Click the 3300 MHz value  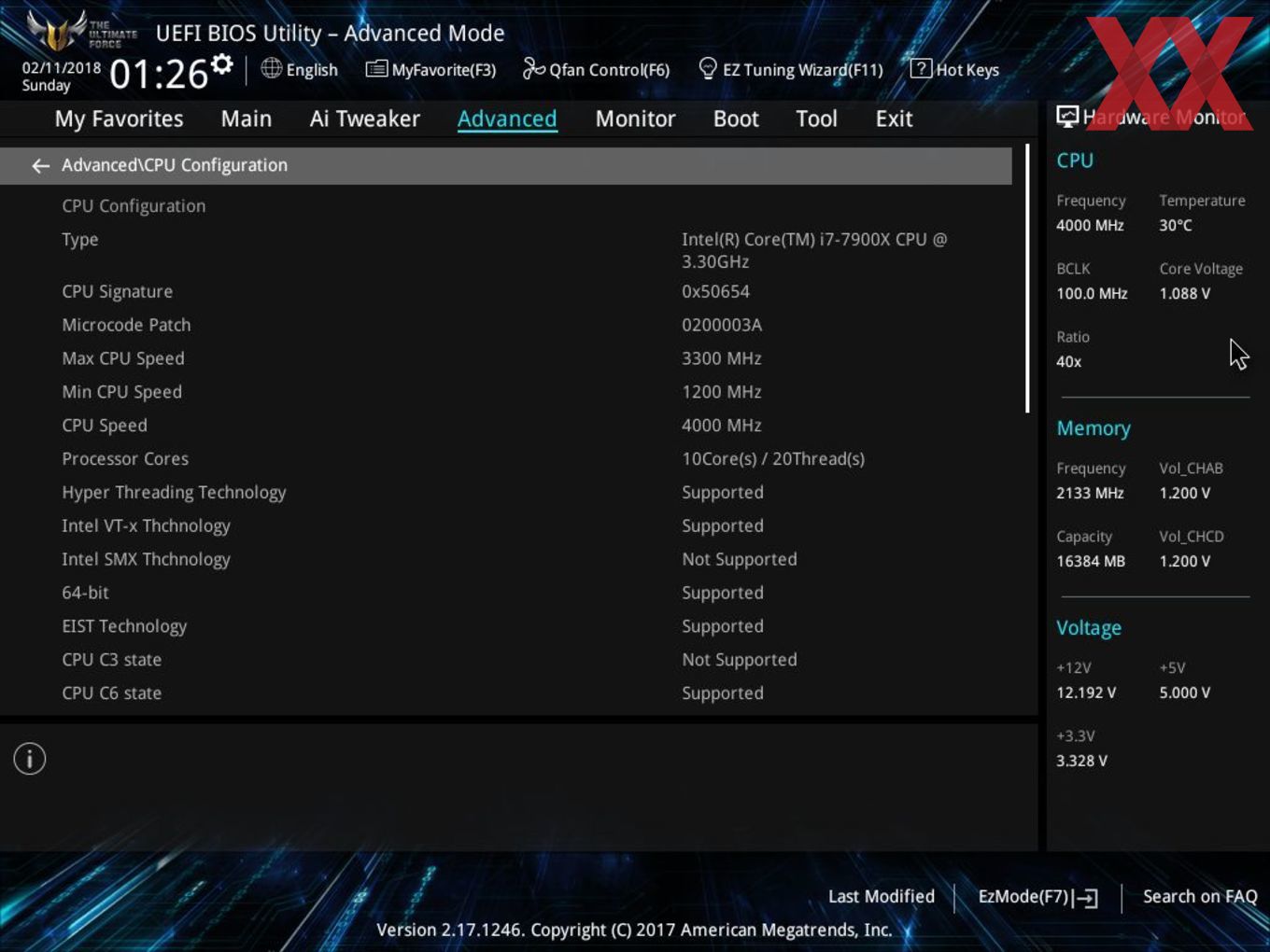[722, 358]
